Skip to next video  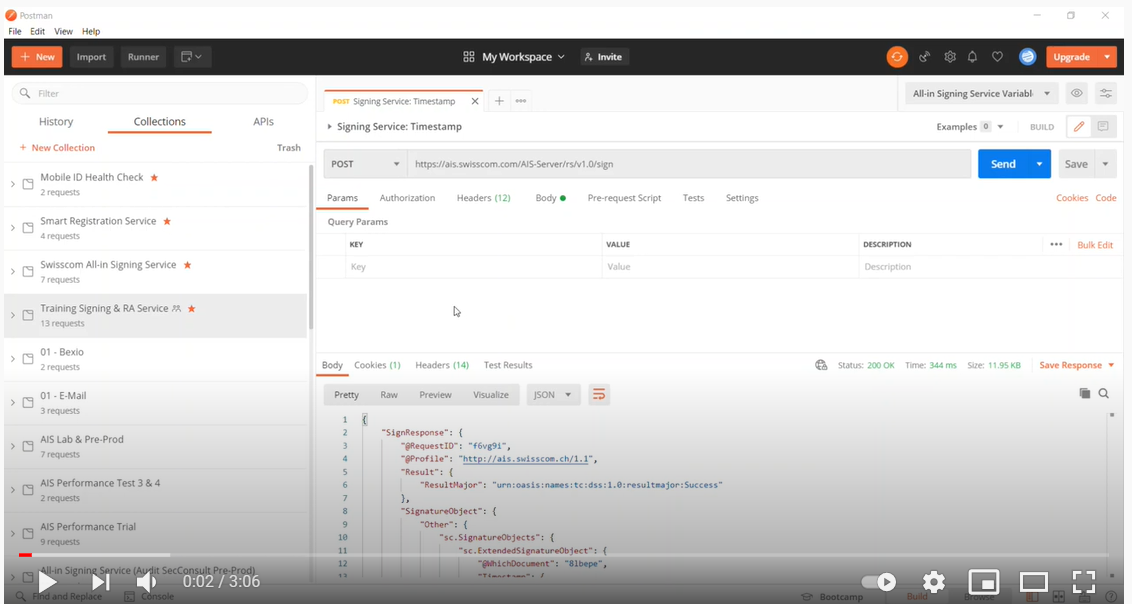coord(101,582)
